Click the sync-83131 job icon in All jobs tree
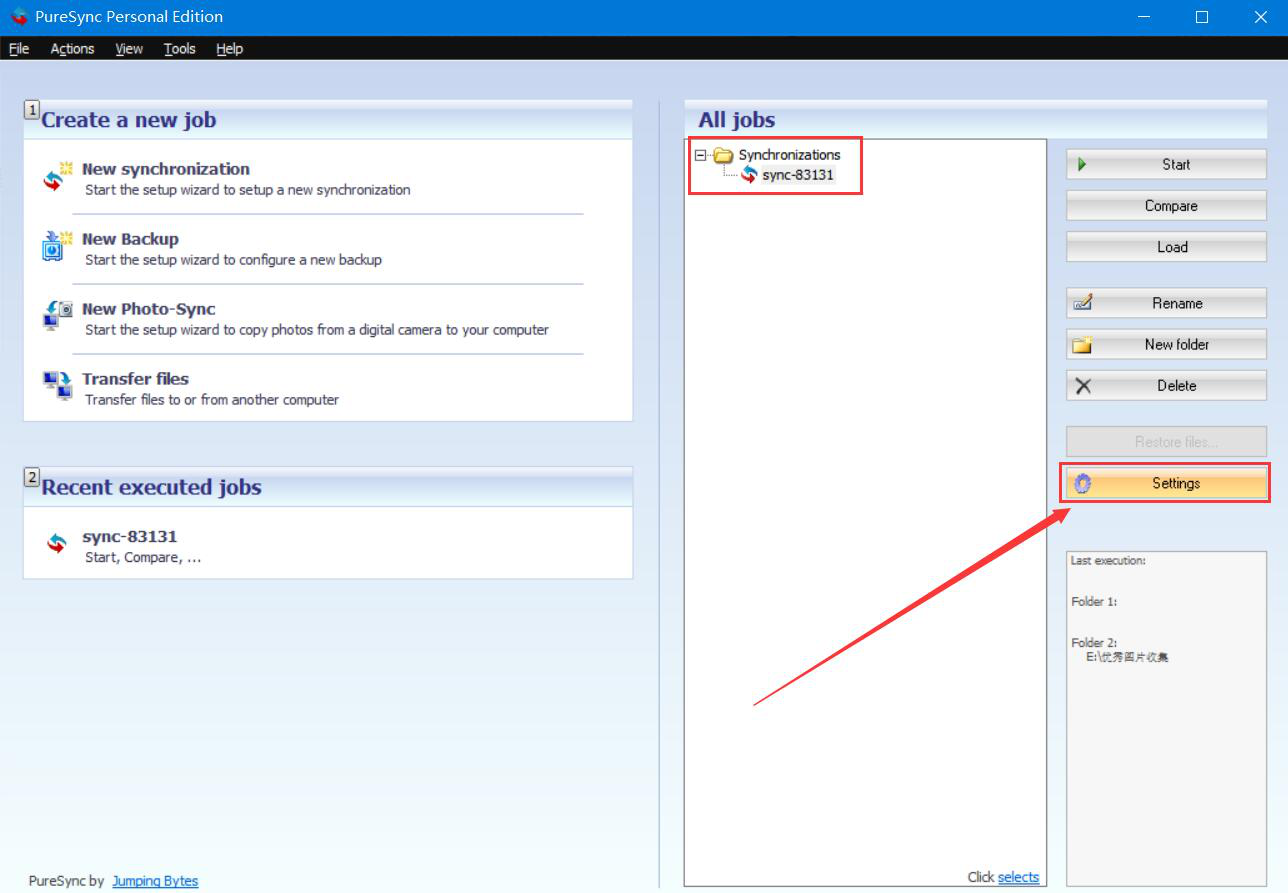 tap(749, 175)
